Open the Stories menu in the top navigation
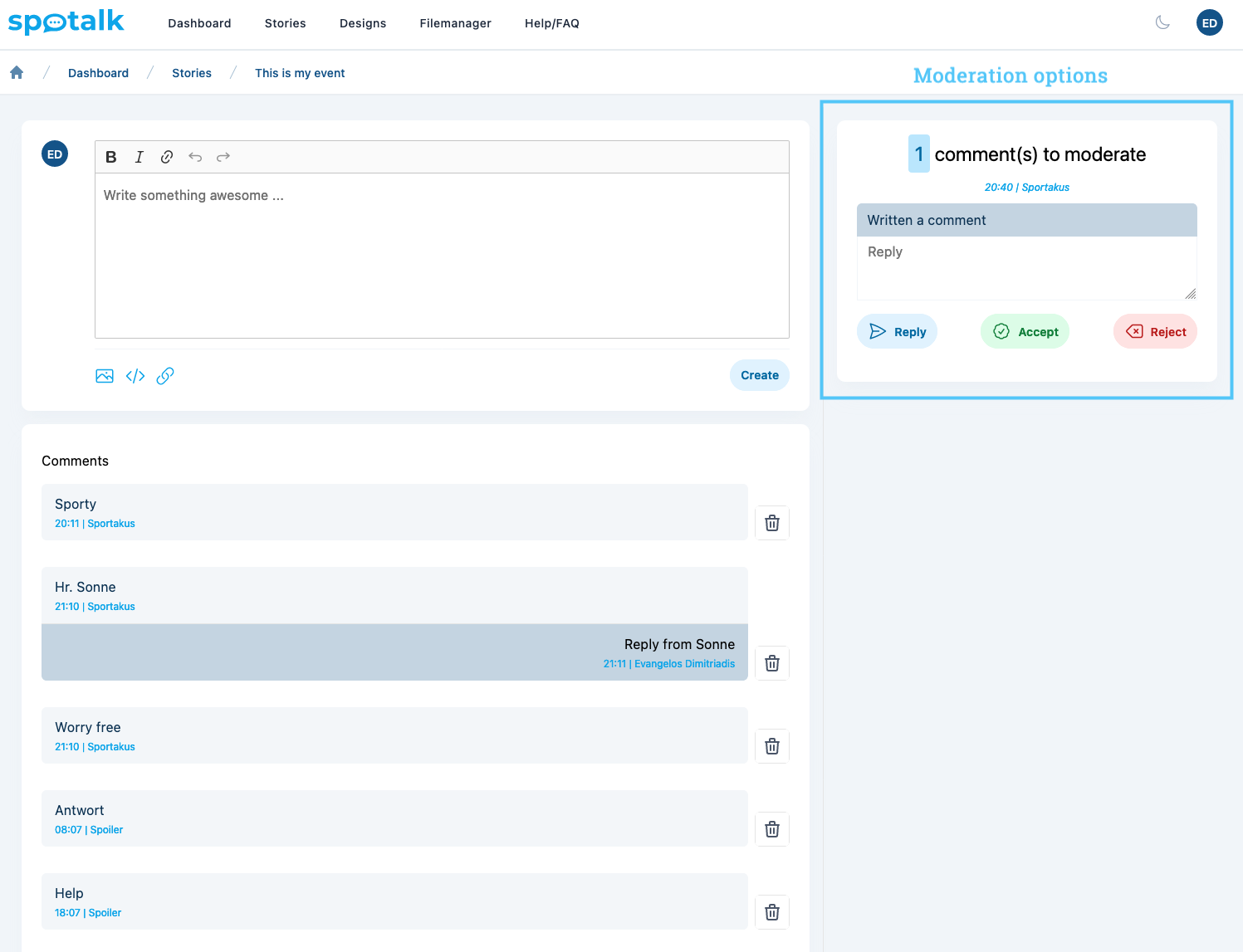1243x952 pixels. tap(285, 23)
